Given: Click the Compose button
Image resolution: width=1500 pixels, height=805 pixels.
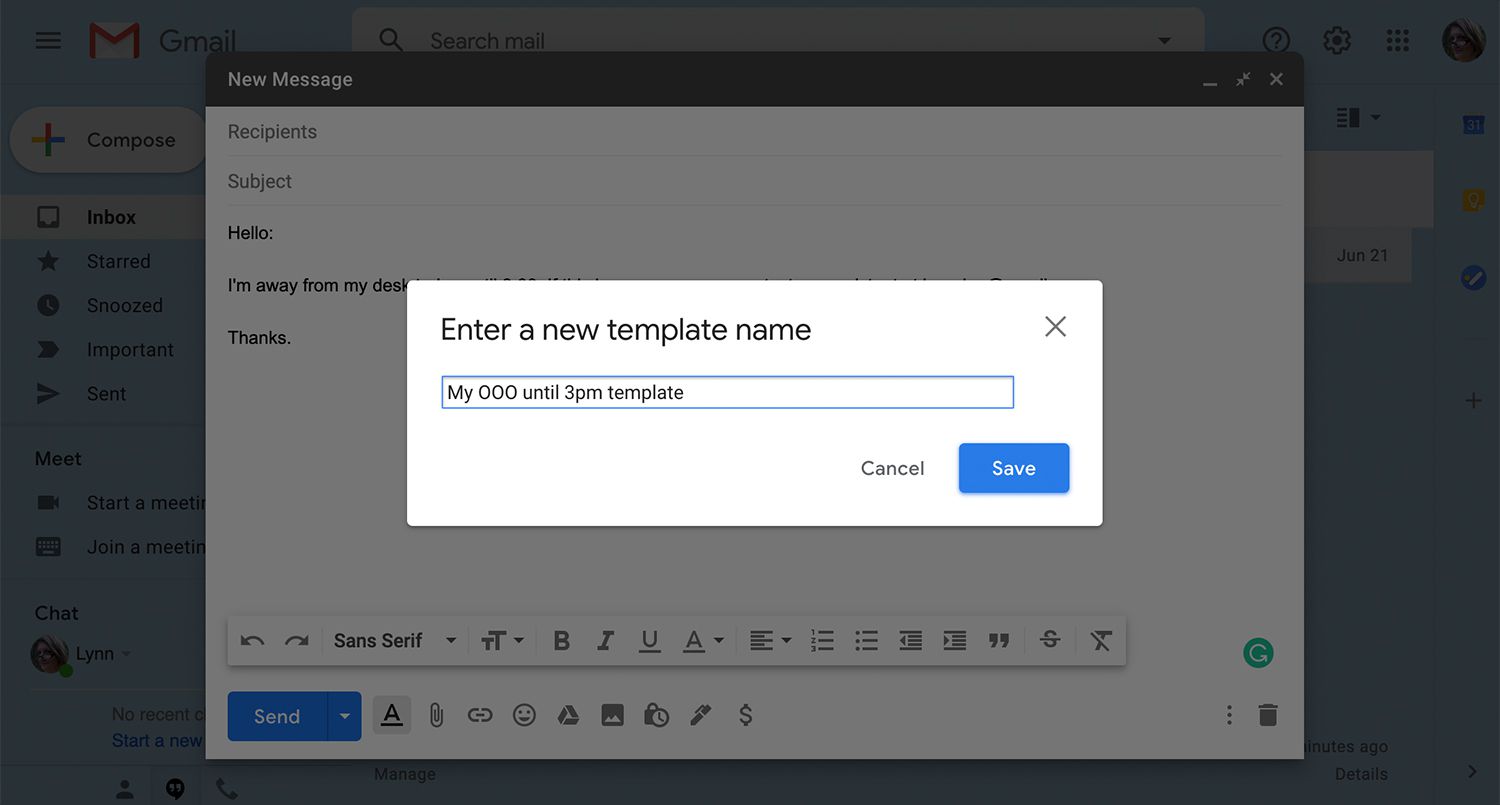Looking at the screenshot, I should click(108, 140).
